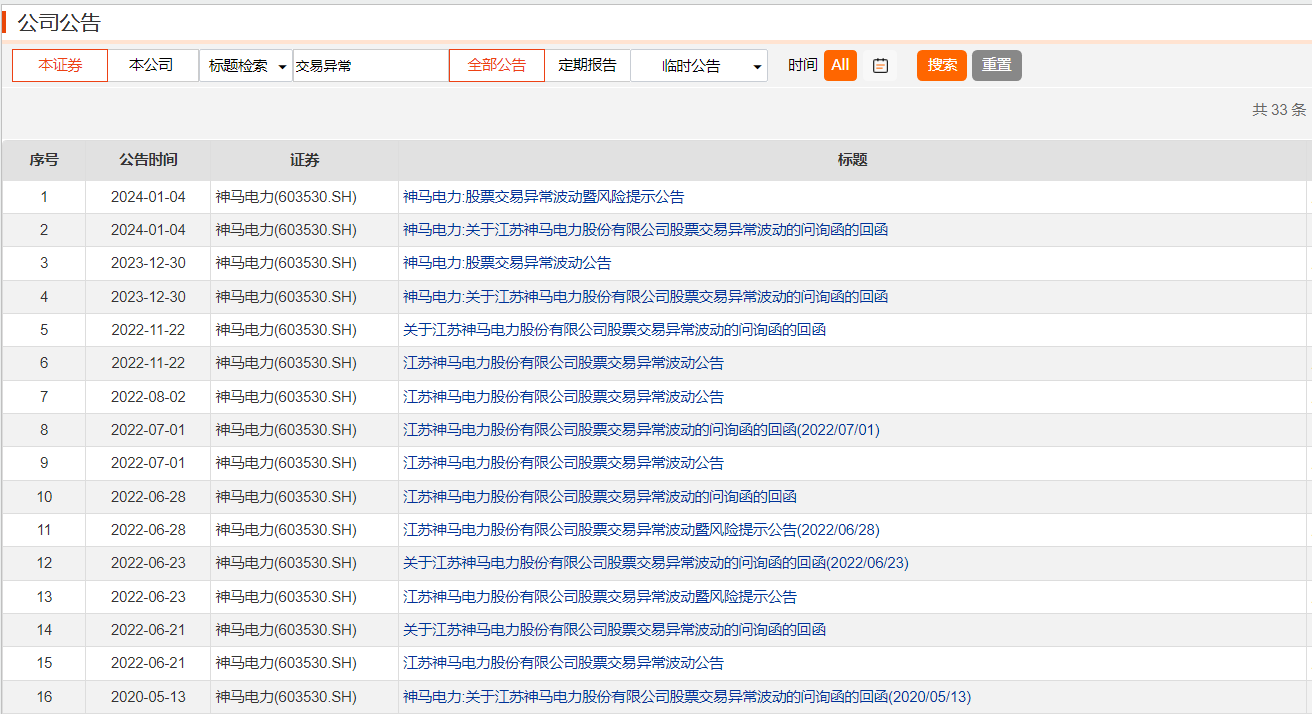1312x714 pixels.
Task: Click the 共 33 条 result count text
Action: pyautogui.click(x=1279, y=110)
